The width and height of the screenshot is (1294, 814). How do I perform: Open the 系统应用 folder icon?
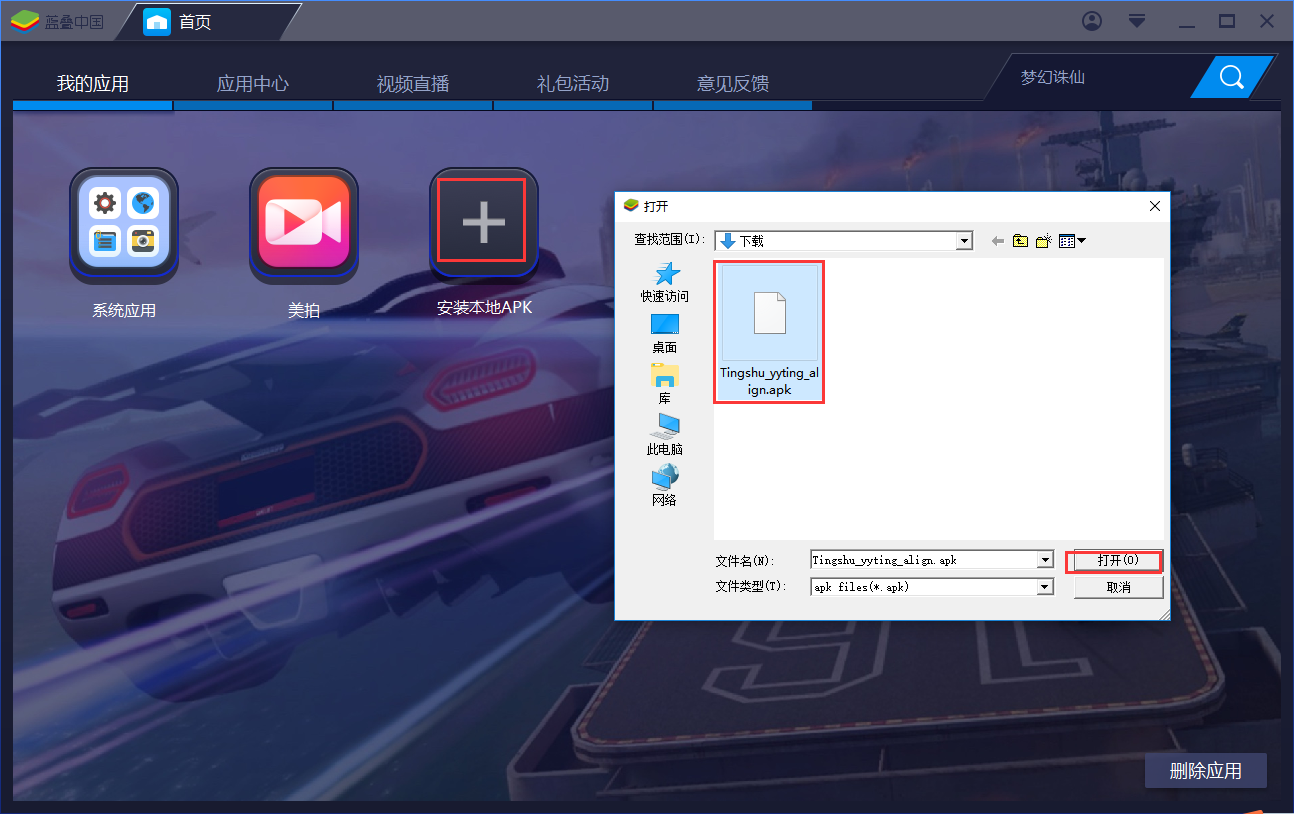pos(123,222)
